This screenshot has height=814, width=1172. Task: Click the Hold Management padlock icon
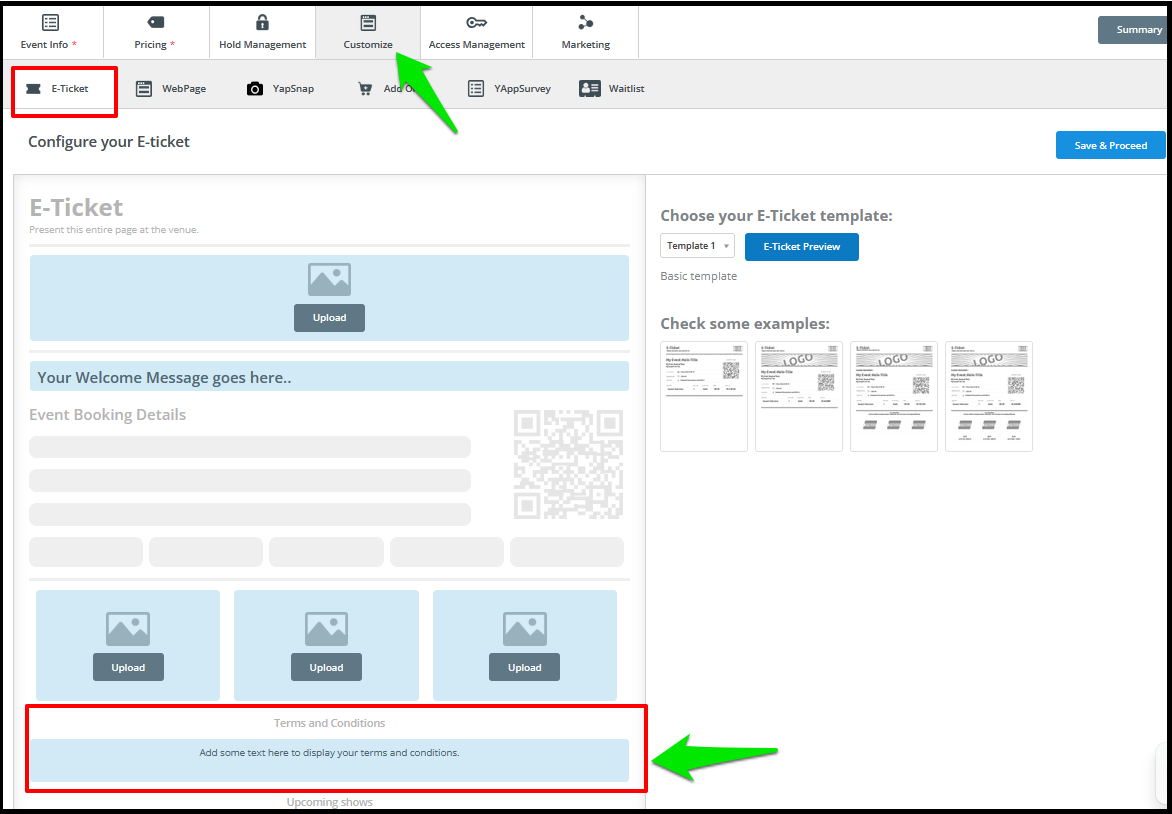tap(262, 22)
